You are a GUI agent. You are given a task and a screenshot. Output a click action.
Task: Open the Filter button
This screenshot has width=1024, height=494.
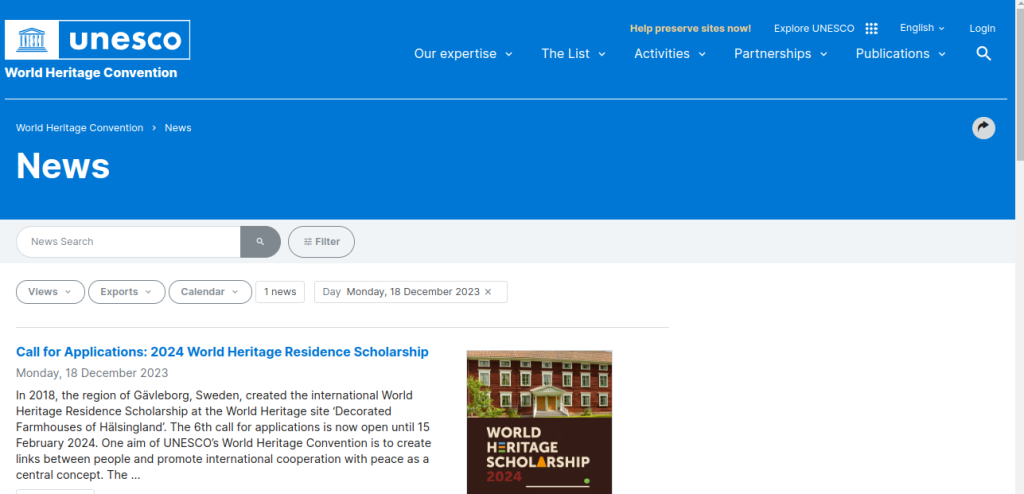[x=321, y=242]
